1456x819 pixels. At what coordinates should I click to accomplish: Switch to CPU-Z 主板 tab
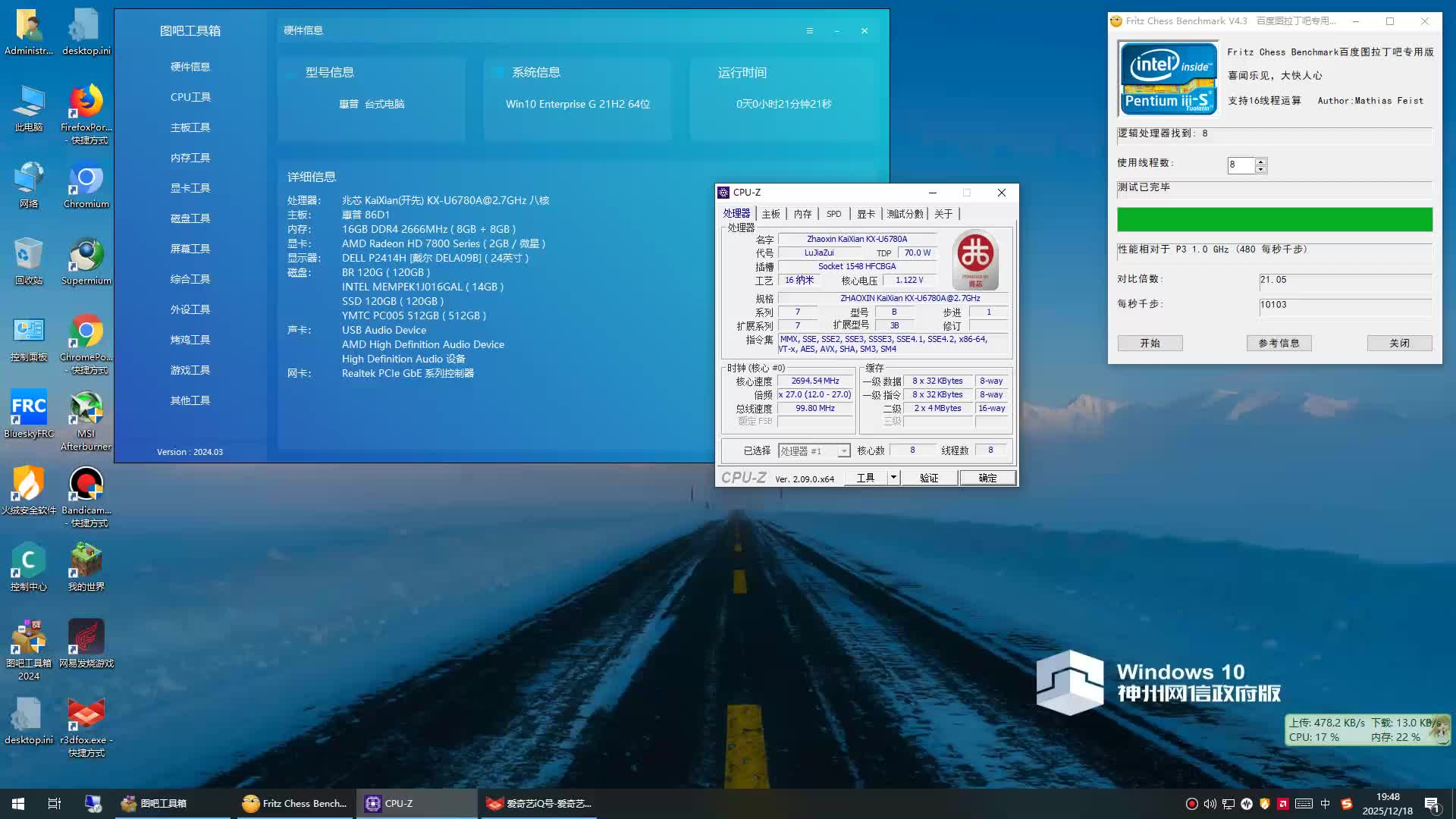click(771, 214)
